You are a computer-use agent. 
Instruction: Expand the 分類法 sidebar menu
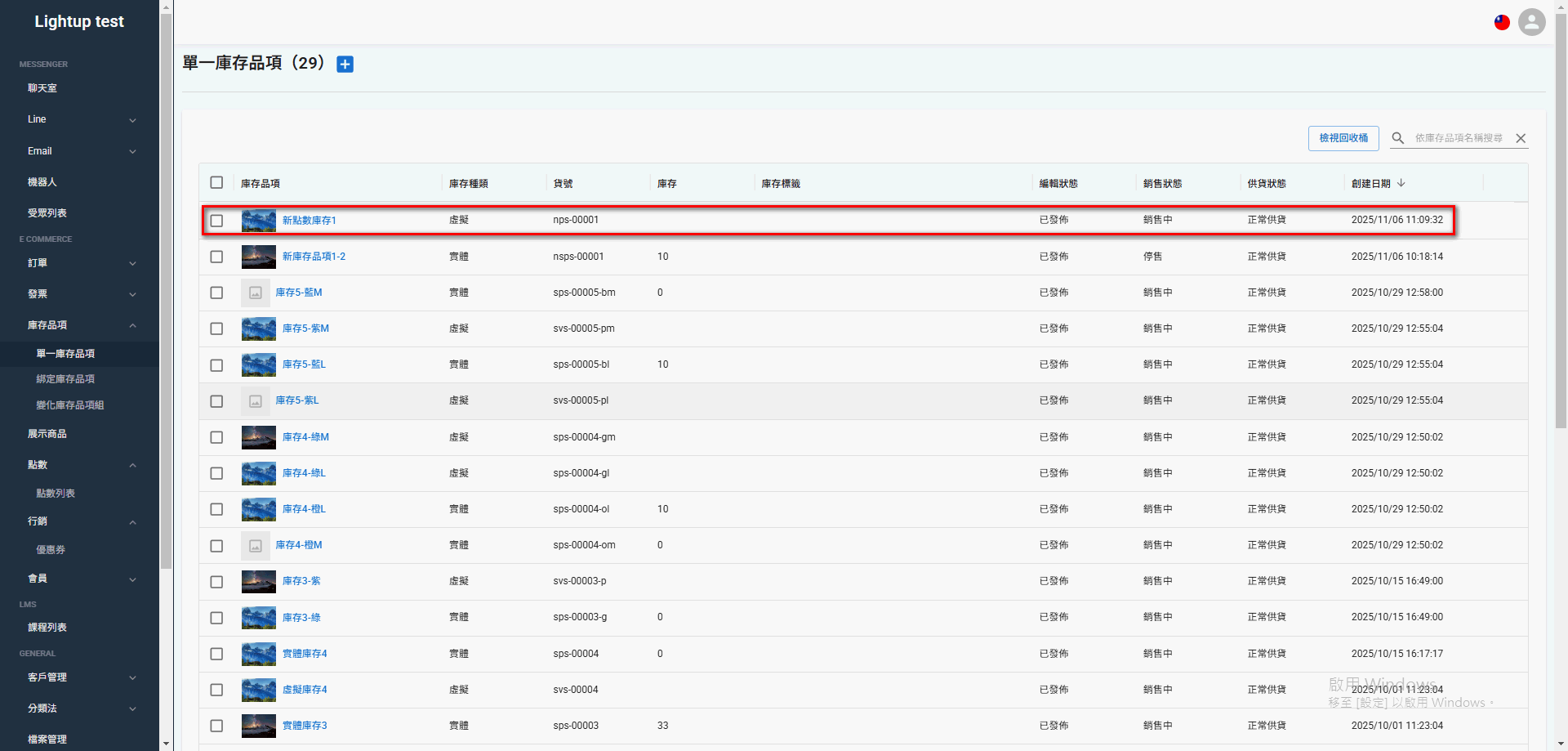pyautogui.click(x=79, y=709)
